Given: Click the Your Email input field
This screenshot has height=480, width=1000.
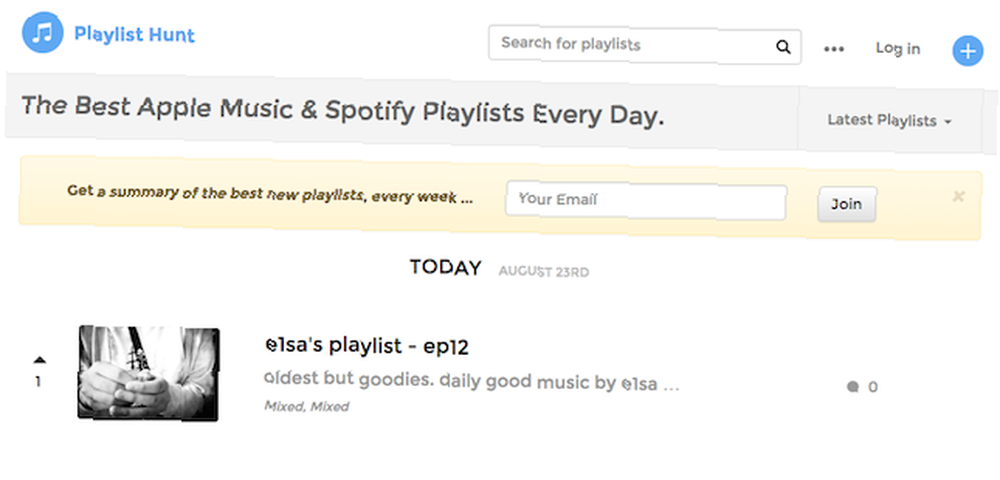Looking at the screenshot, I should pyautogui.click(x=646, y=202).
